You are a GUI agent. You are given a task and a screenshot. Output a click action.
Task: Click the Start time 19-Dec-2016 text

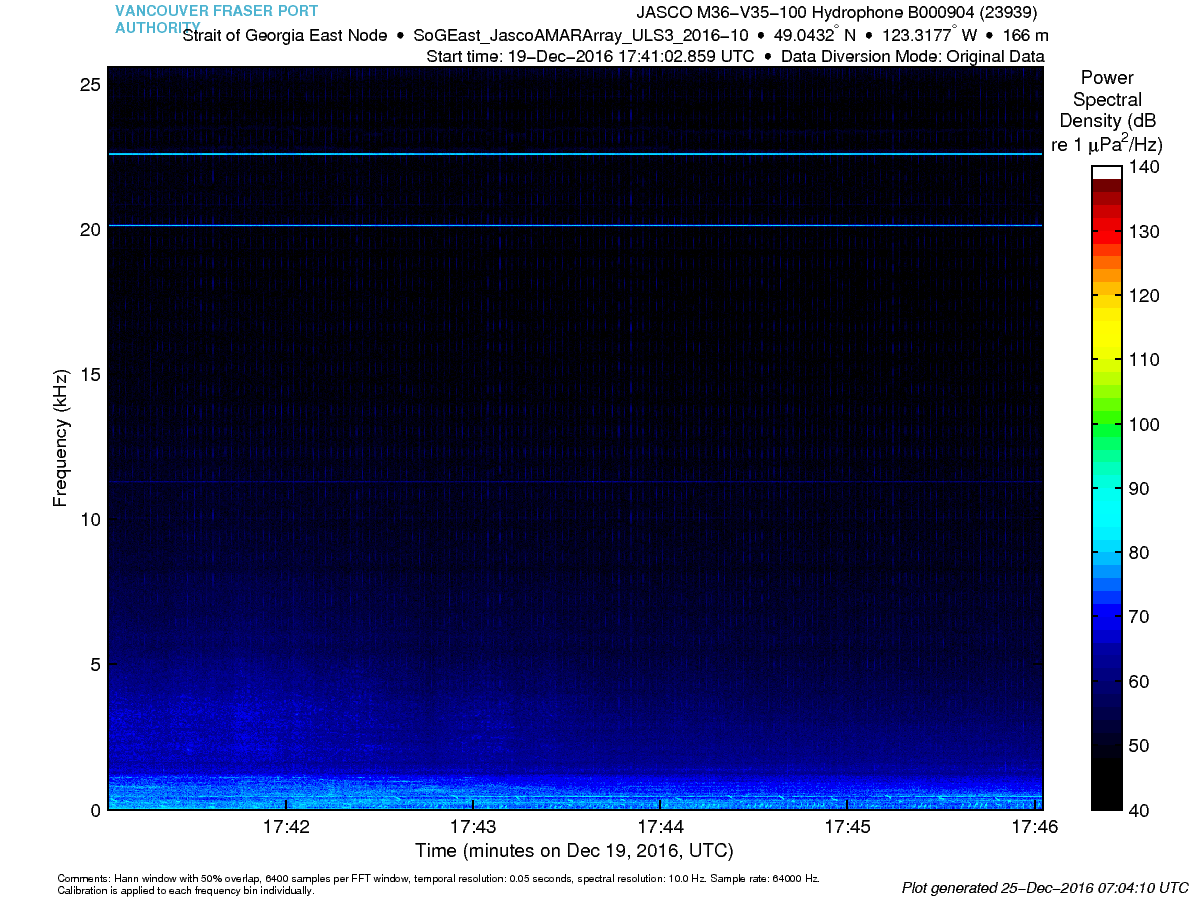click(x=590, y=56)
